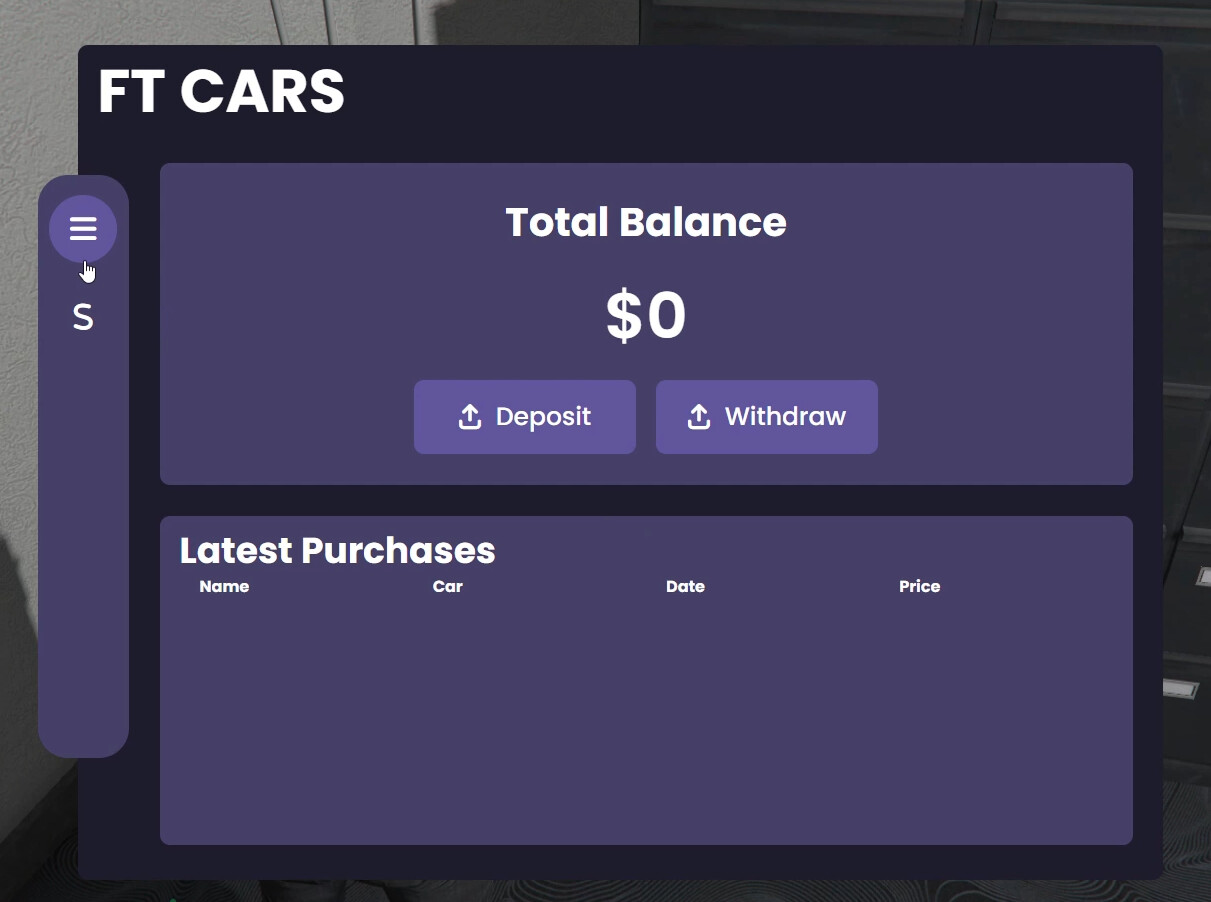The height and width of the screenshot is (902, 1211).
Task: Click the Car column header
Action: pos(447,587)
